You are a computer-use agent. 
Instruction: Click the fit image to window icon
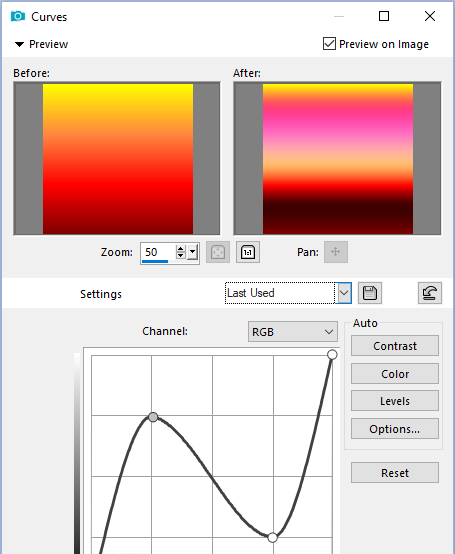point(218,252)
